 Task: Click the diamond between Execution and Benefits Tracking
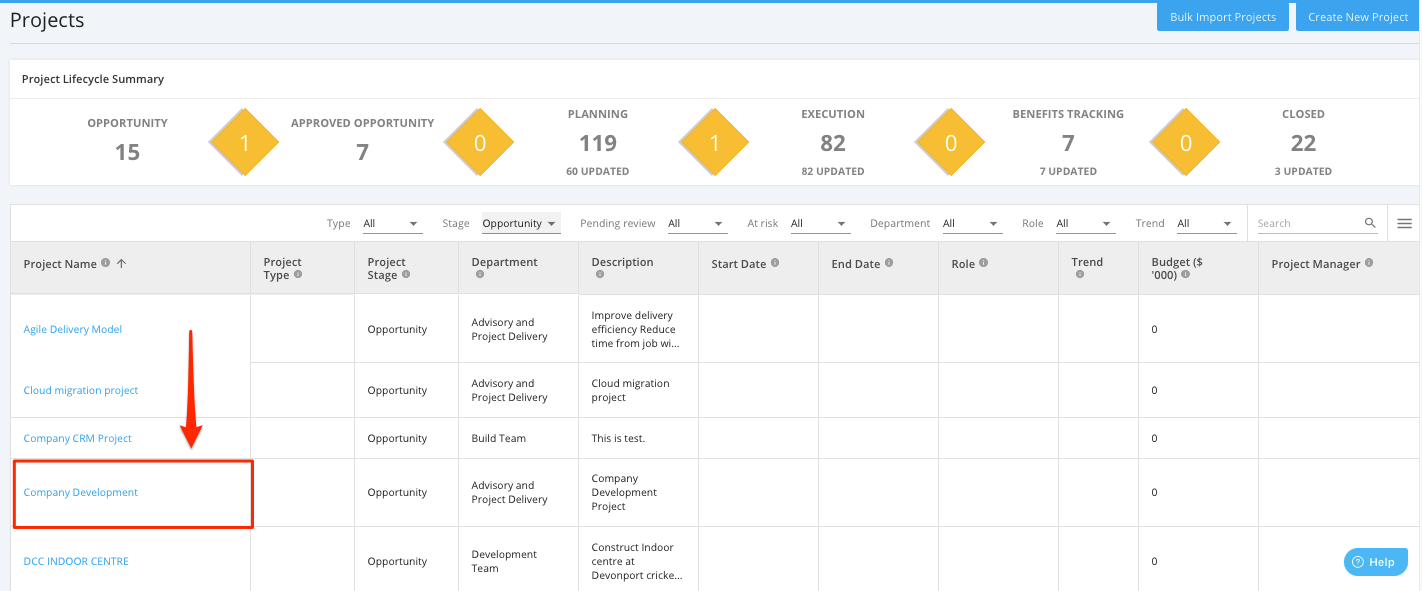[950, 143]
